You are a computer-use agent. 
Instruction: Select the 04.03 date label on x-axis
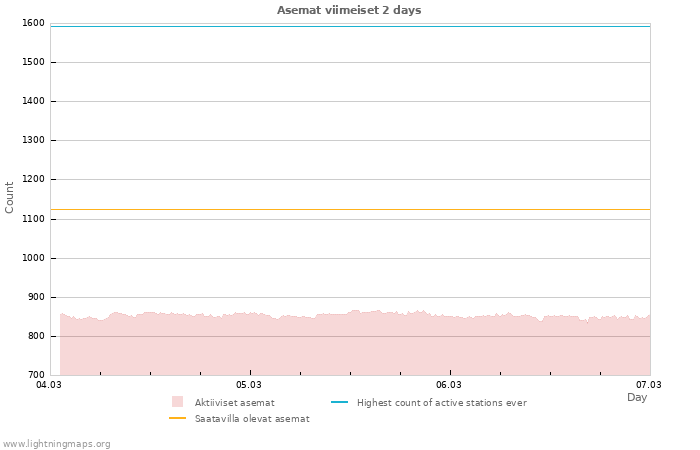click(49, 384)
